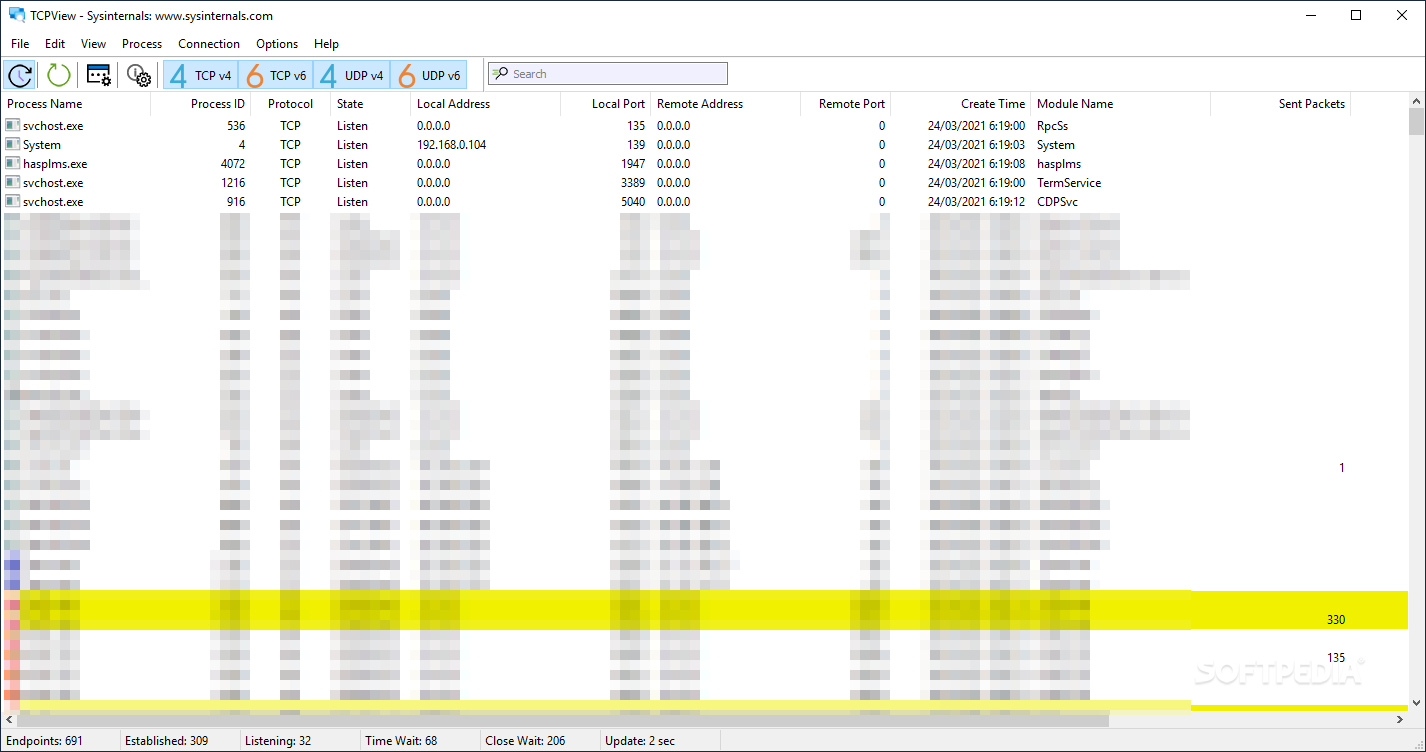The height and width of the screenshot is (752, 1426).
Task: Click the Time Wait: 68 status entry
Action: 401,741
